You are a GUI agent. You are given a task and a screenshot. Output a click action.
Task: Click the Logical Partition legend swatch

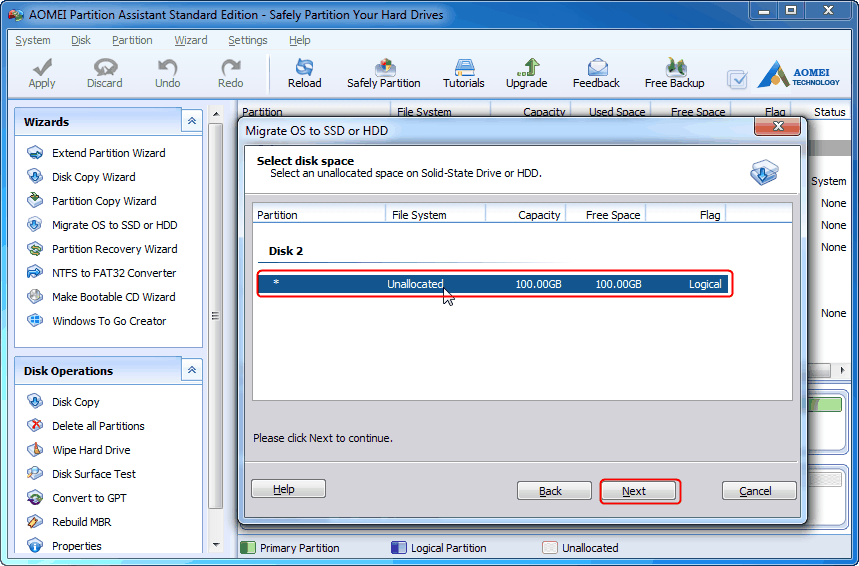pos(399,547)
